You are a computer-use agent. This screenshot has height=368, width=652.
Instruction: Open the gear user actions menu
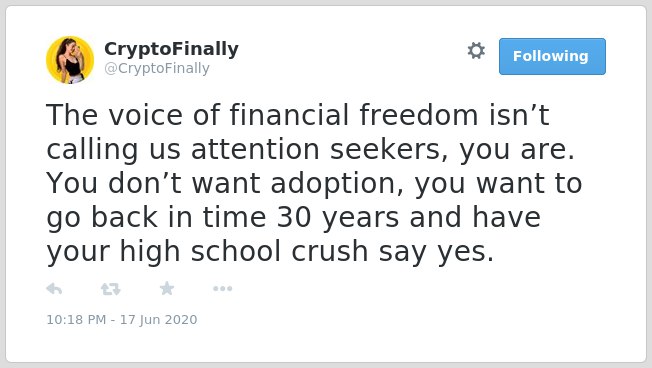click(476, 50)
